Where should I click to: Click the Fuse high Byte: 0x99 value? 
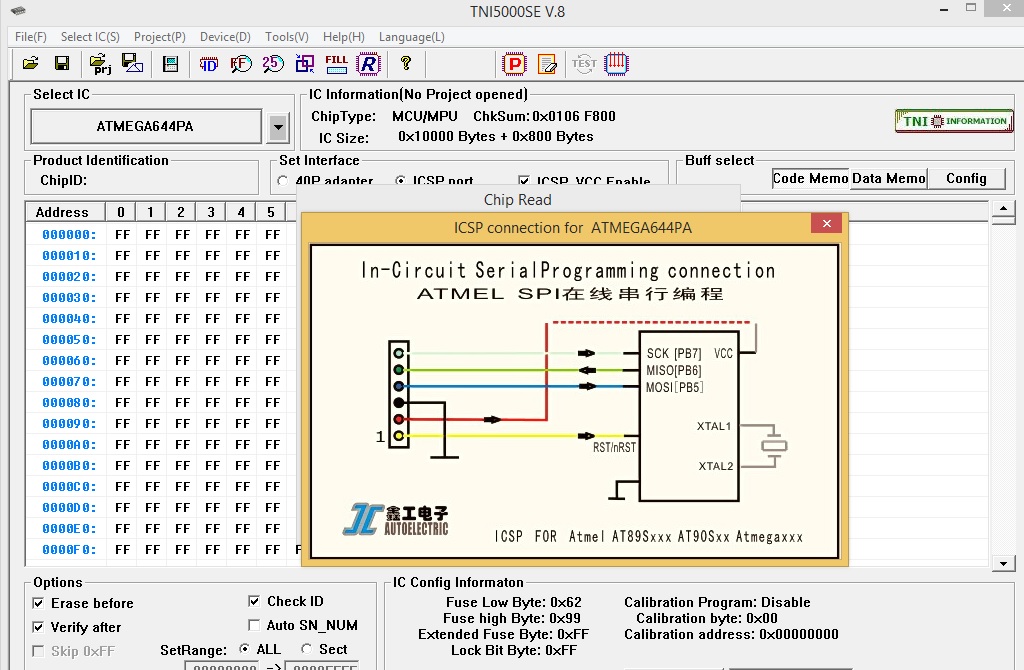(512, 618)
